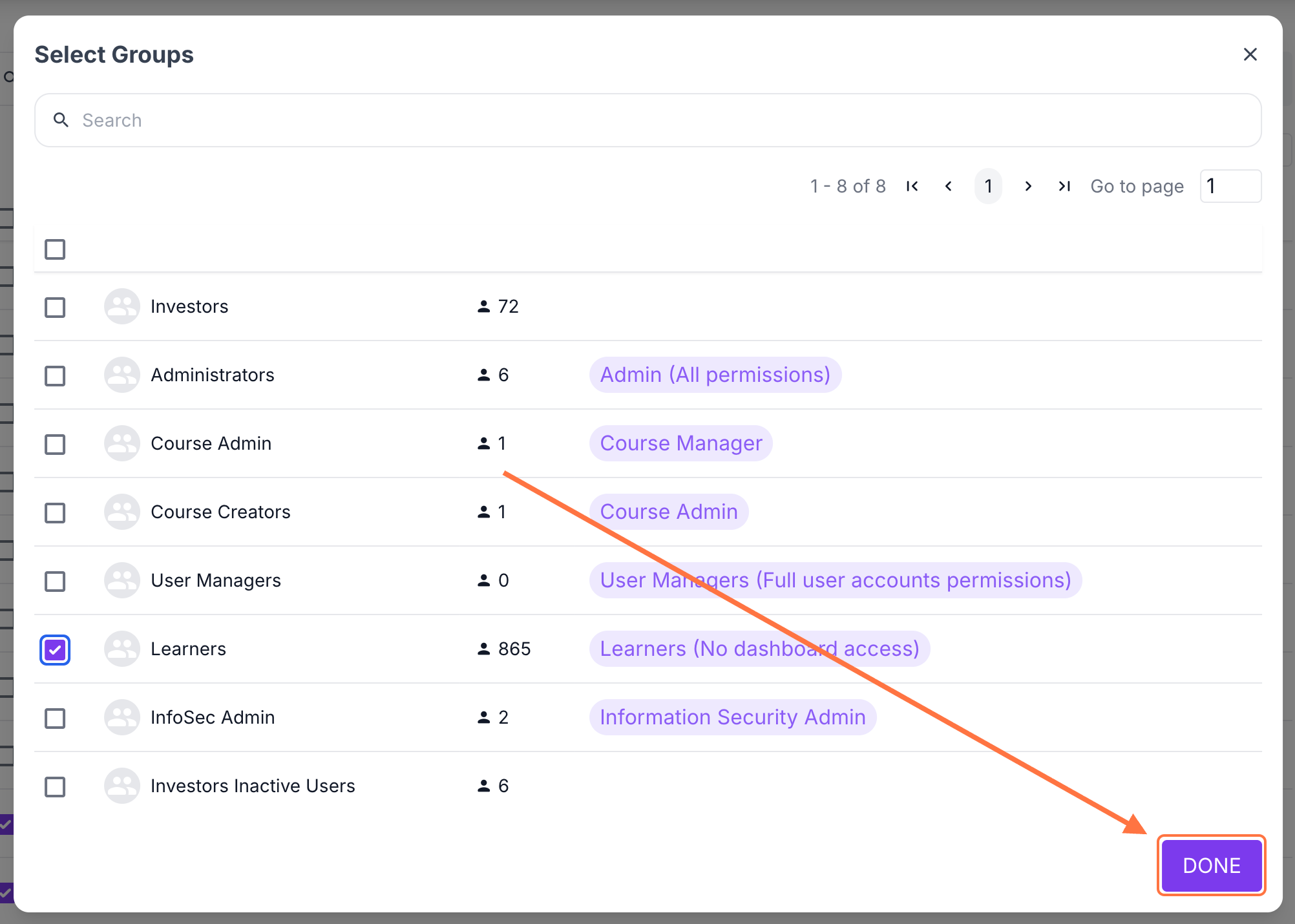This screenshot has width=1295, height=924.
Task: Click the Investors group avatar icon
Action: (x=121, y=306)
